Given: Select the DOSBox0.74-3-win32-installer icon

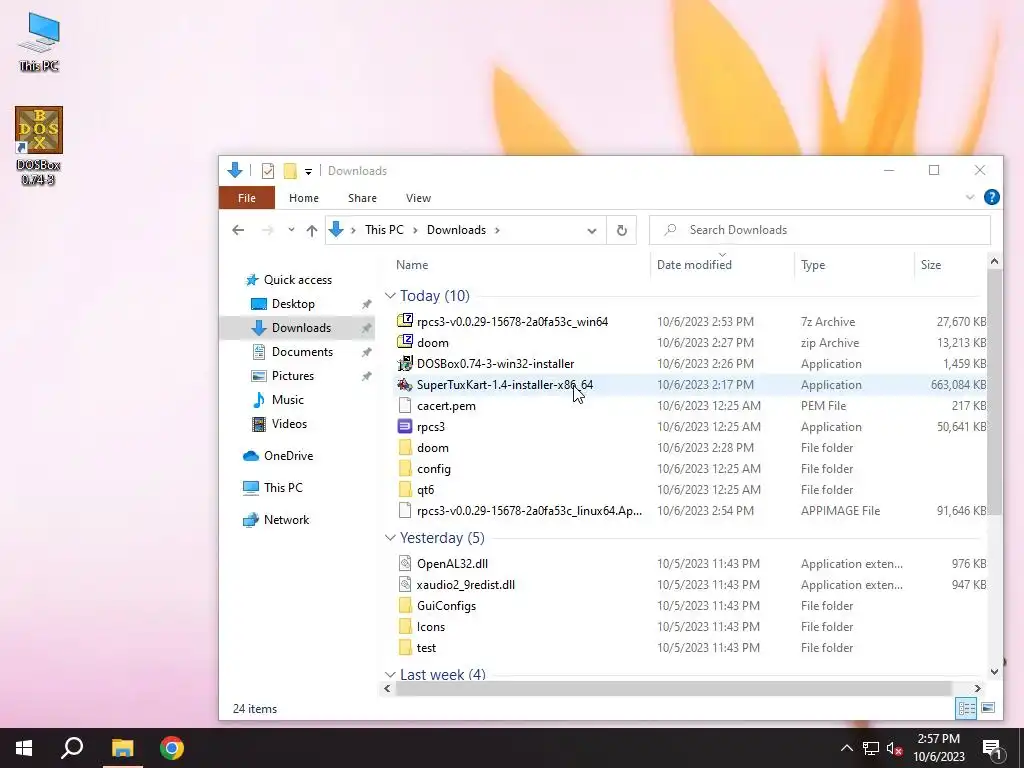Looking at the screenshot, I should pyautogui.click(x=405, y=363).
